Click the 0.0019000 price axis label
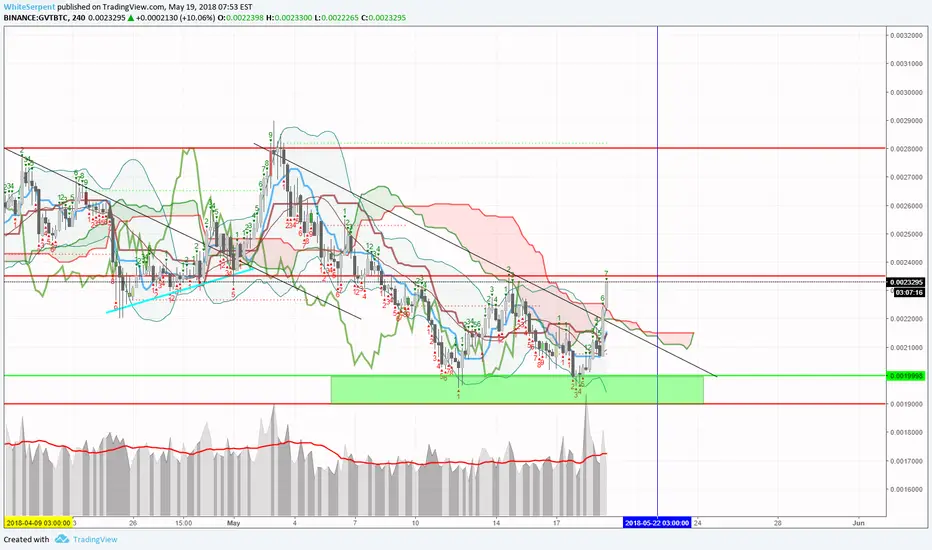Viewport: 932px width, 550px height. click(x=906, y=404)
